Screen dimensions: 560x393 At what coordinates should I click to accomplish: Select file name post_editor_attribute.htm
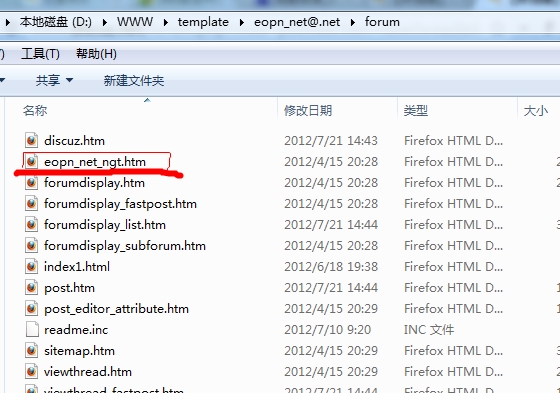(x=116, y=309)
